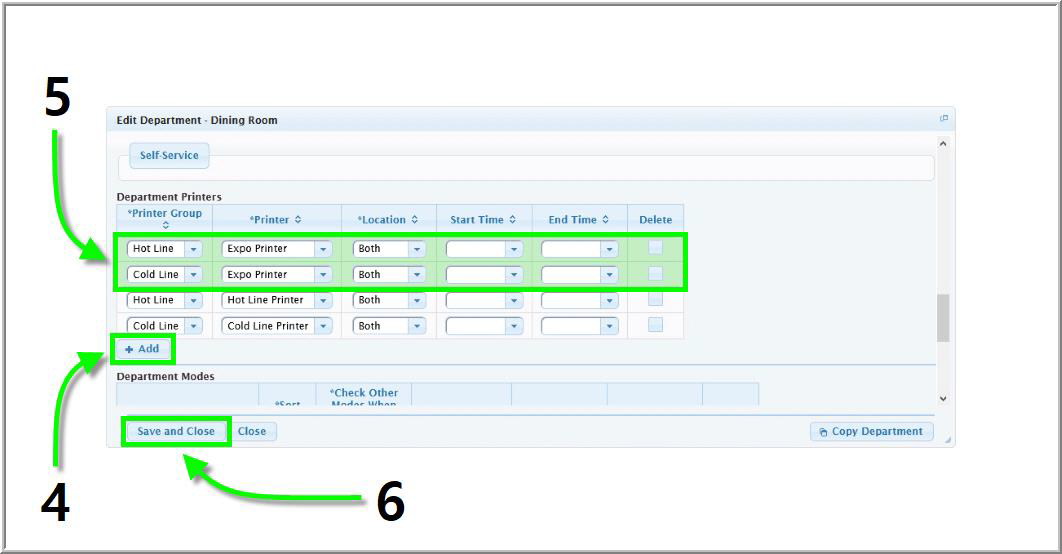Sort by the End Time column
The image size is (1062, 554).
coord(579,220)
